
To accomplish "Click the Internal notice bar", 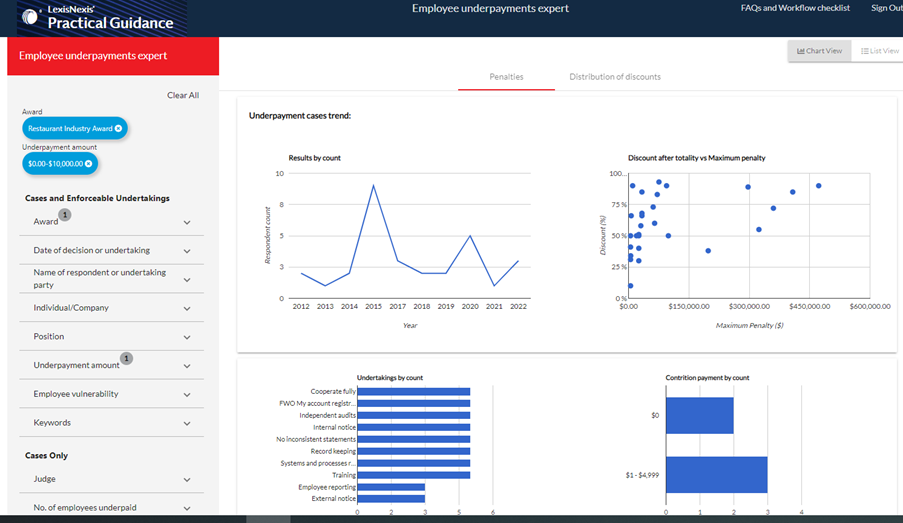I will (413, 427).
